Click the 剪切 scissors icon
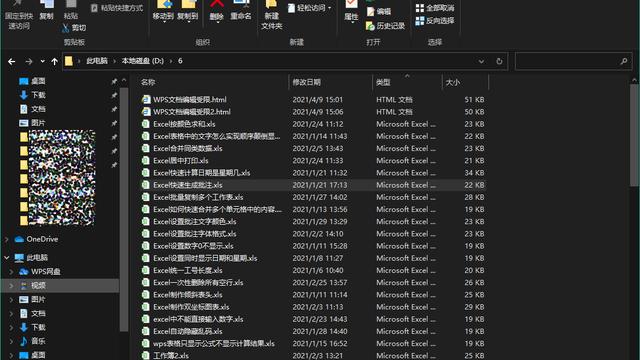Screen dimensions: 640x360 tap(65, 28)
